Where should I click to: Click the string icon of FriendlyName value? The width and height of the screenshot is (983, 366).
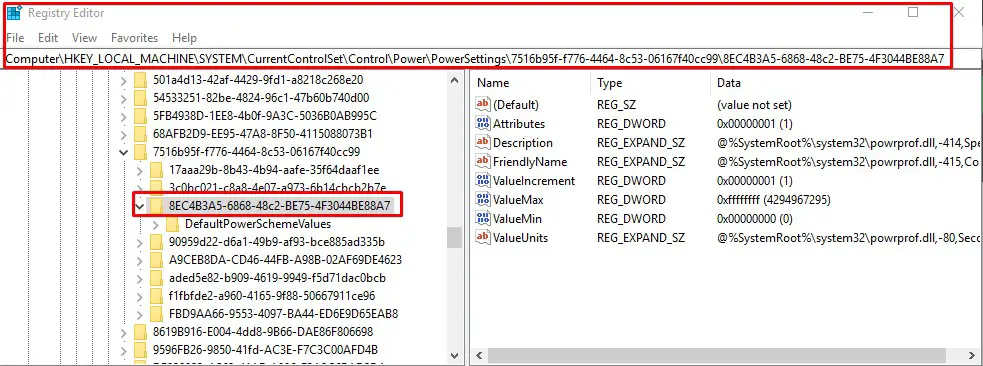[x=483, y=162]
